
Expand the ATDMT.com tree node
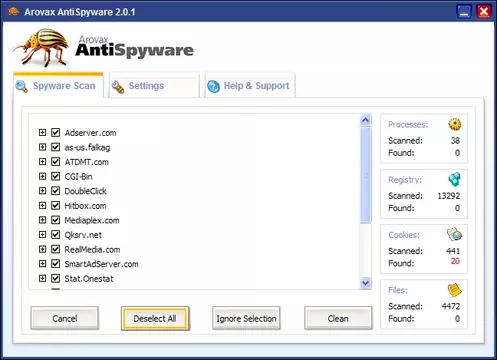tap(42, 162)
